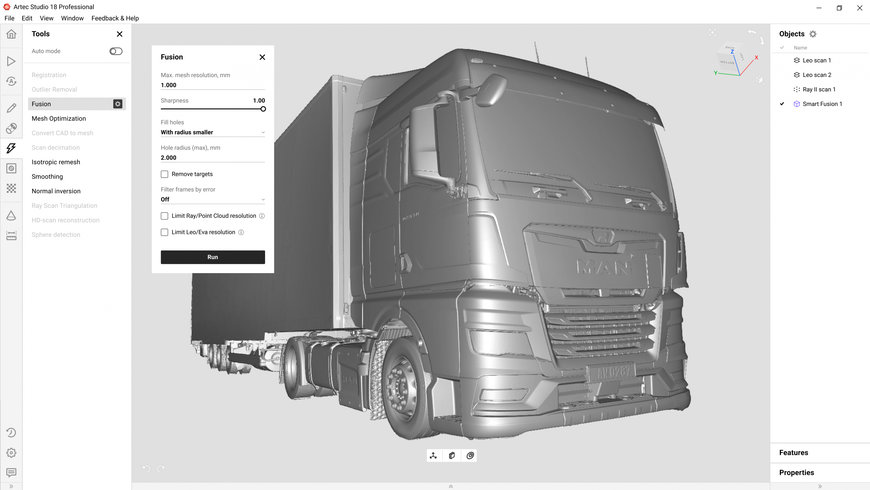Viewport: 870px width, 490px height.
Task: Click the coordinate axes viewport icon
Action: click(433, 456)
